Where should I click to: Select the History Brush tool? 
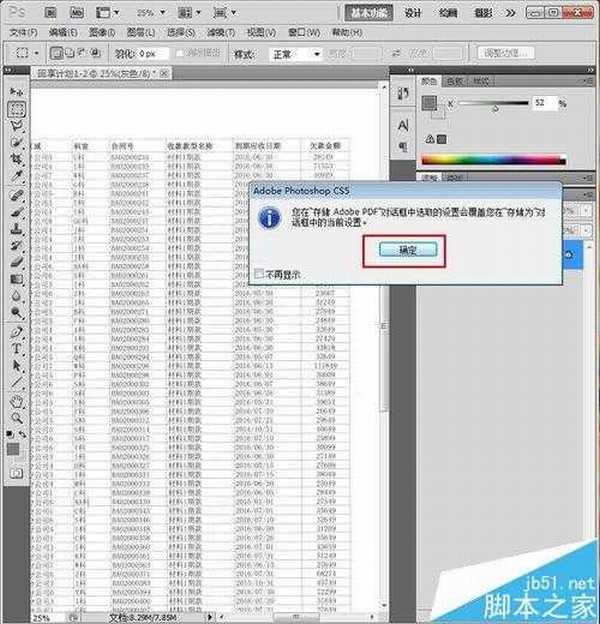pos(17,246)
